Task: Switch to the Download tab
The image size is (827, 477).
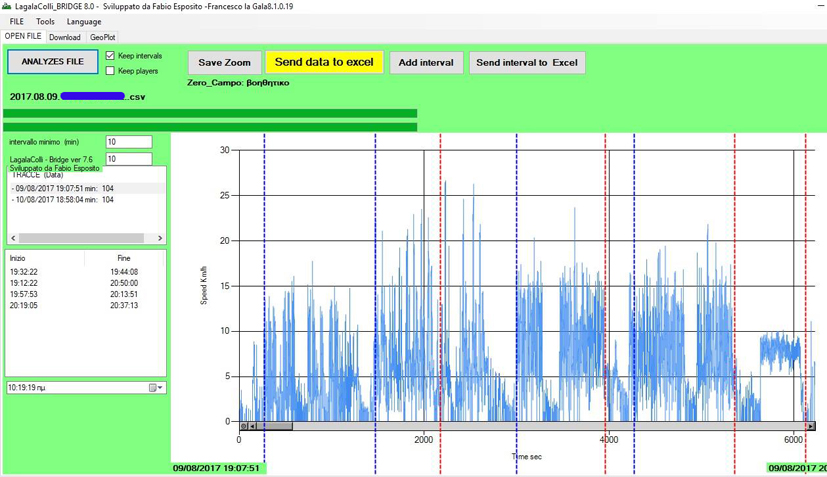Action: (65, 37)
